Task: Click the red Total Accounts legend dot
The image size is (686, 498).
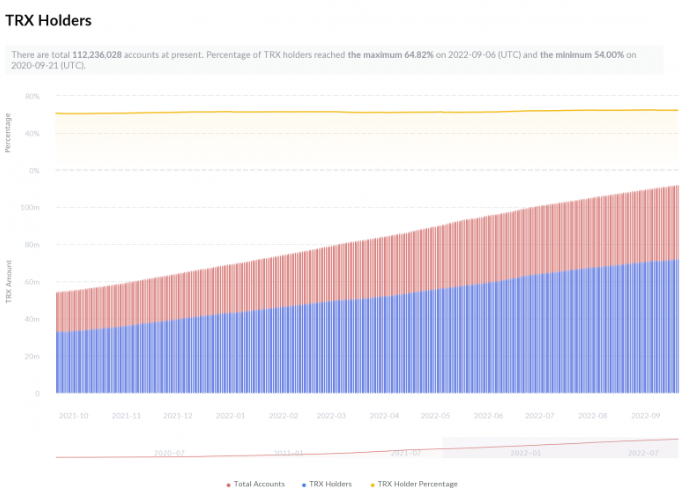Action: (228, 484)
